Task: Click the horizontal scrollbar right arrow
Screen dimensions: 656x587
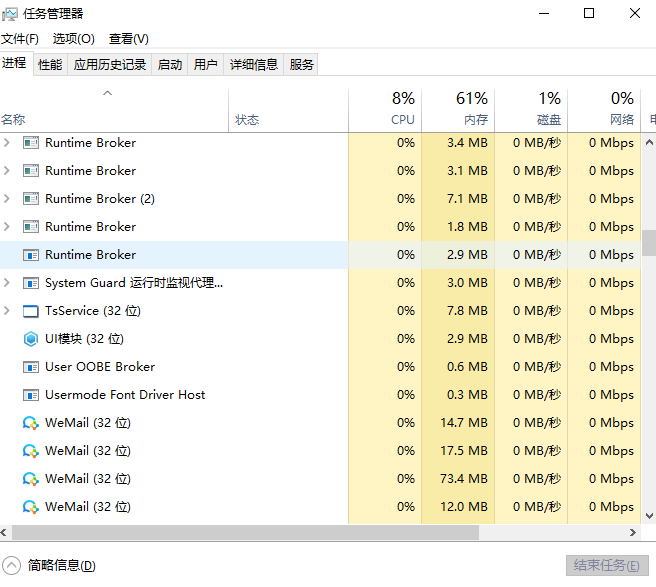Action: (633, 533)
